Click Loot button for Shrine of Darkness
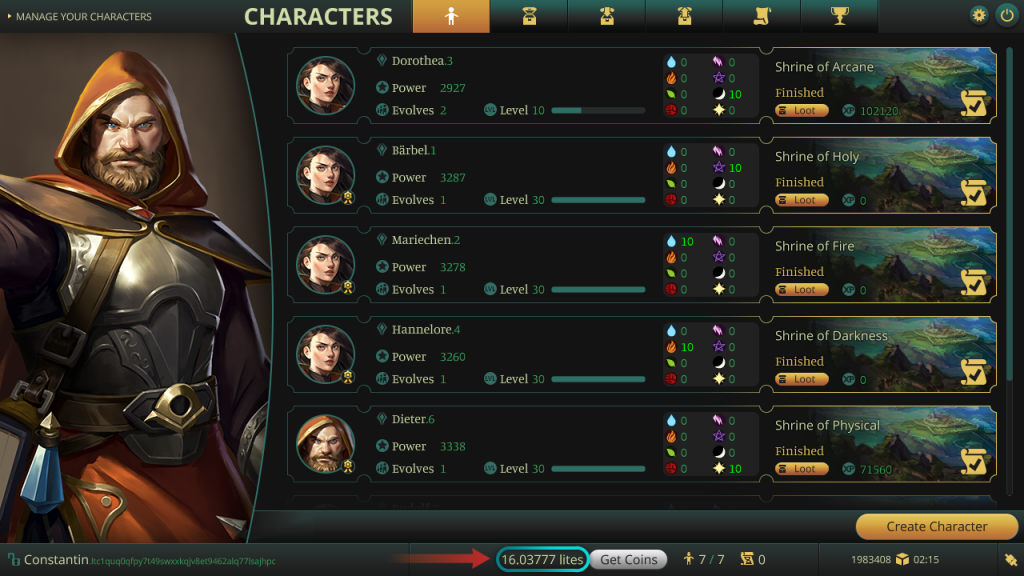The image size is (1024, 576). tap(801, 379)
